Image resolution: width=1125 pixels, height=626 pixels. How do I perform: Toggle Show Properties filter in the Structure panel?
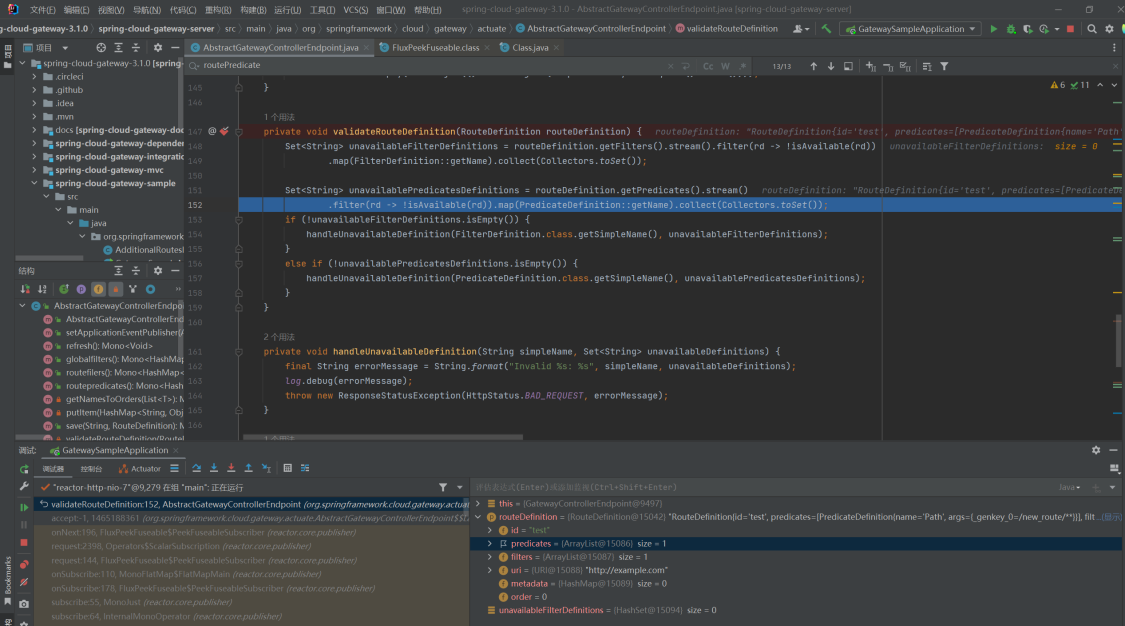[x=81, y=289]
